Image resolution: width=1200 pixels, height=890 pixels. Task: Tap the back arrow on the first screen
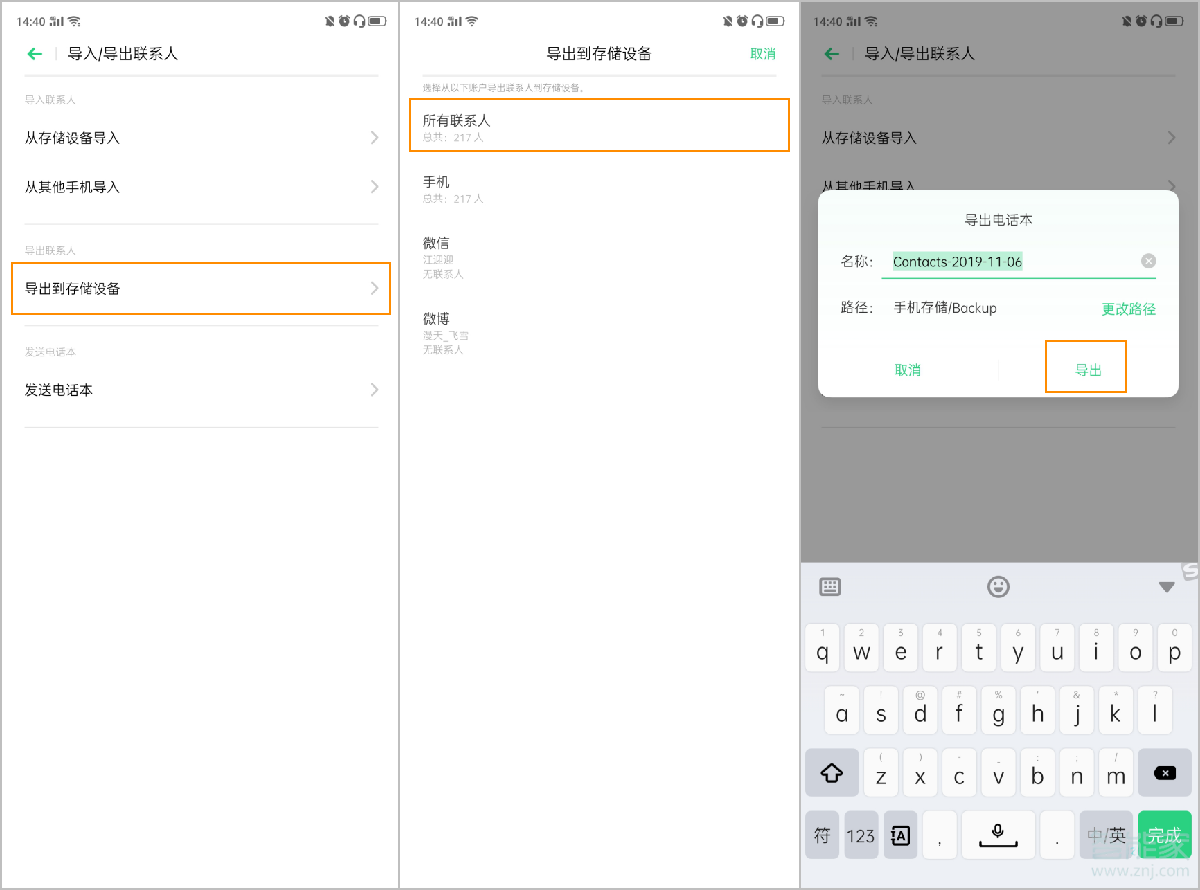pyautogui.click(x=34, y=54)
